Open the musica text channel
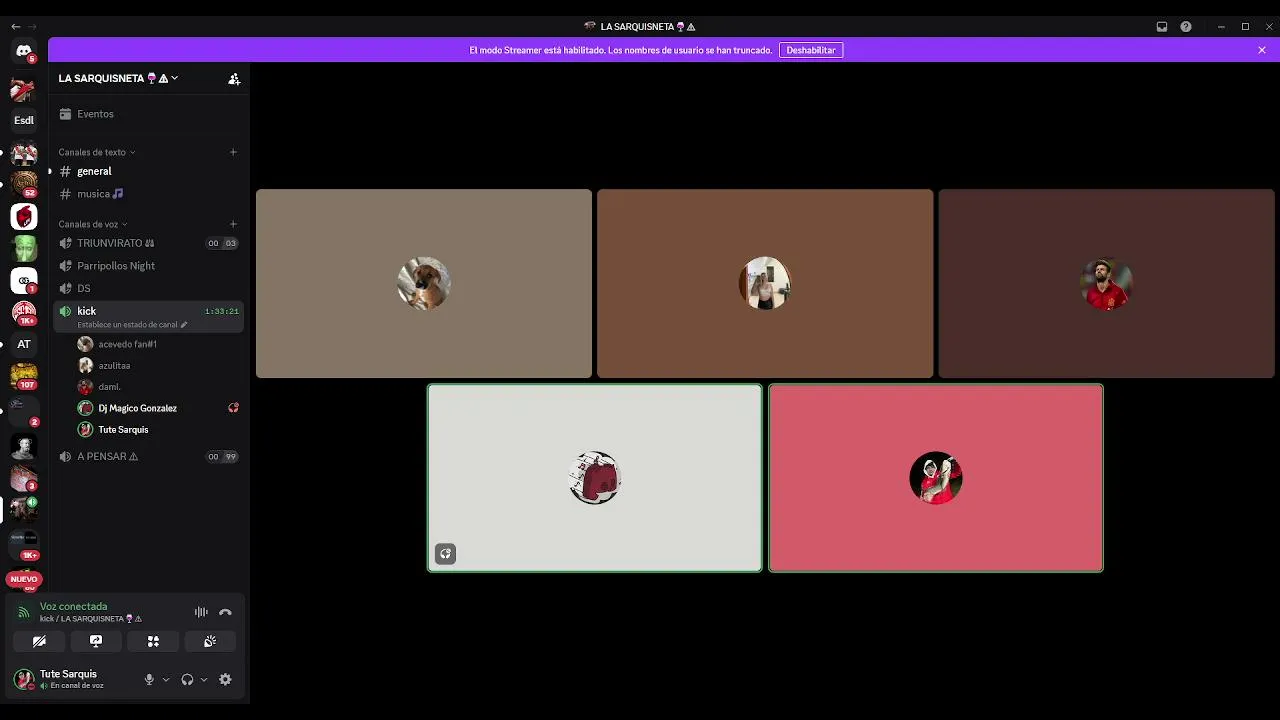Image resolution: width=1280 pixels, height=720 pixels. coord(149,194)
